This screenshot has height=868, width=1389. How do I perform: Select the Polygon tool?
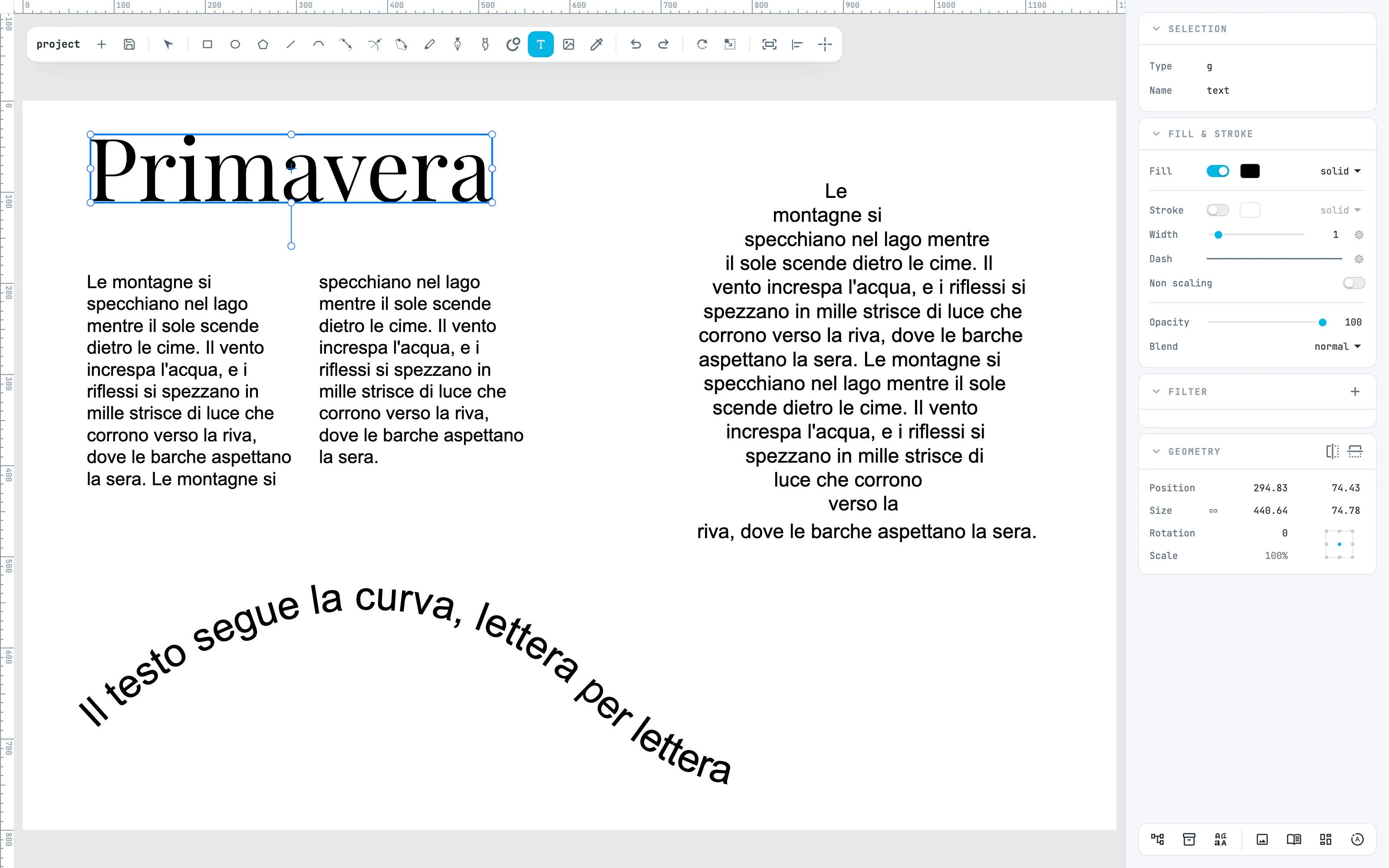[x=262, y=44]
